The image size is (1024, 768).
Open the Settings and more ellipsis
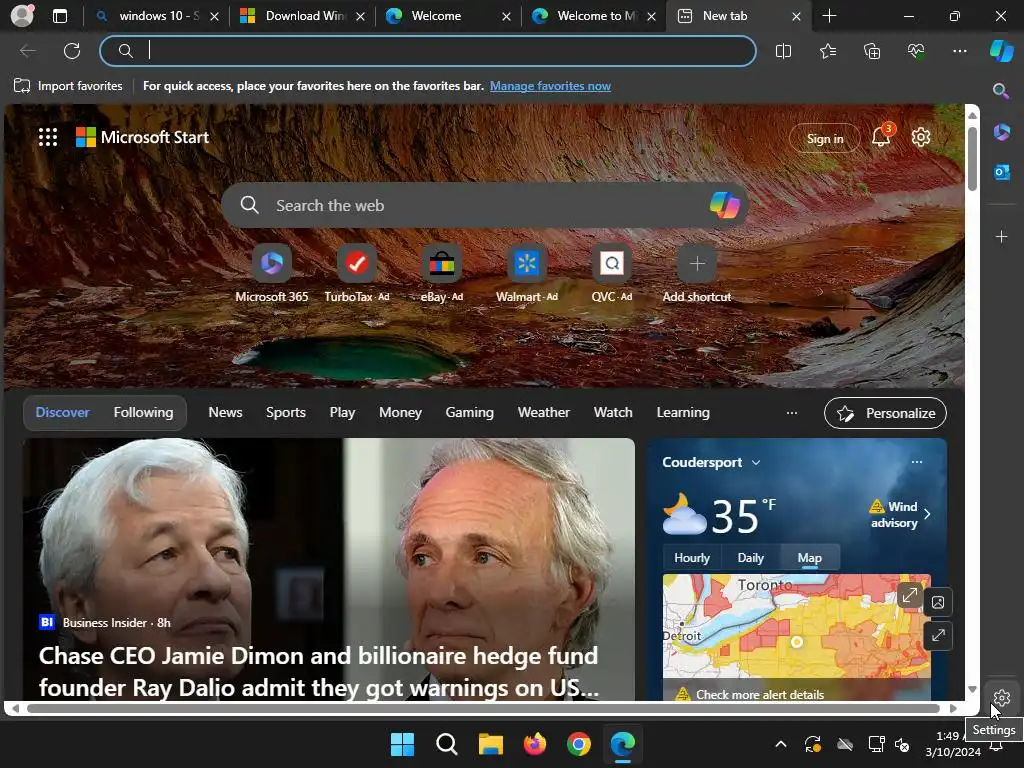click(959, 51)
